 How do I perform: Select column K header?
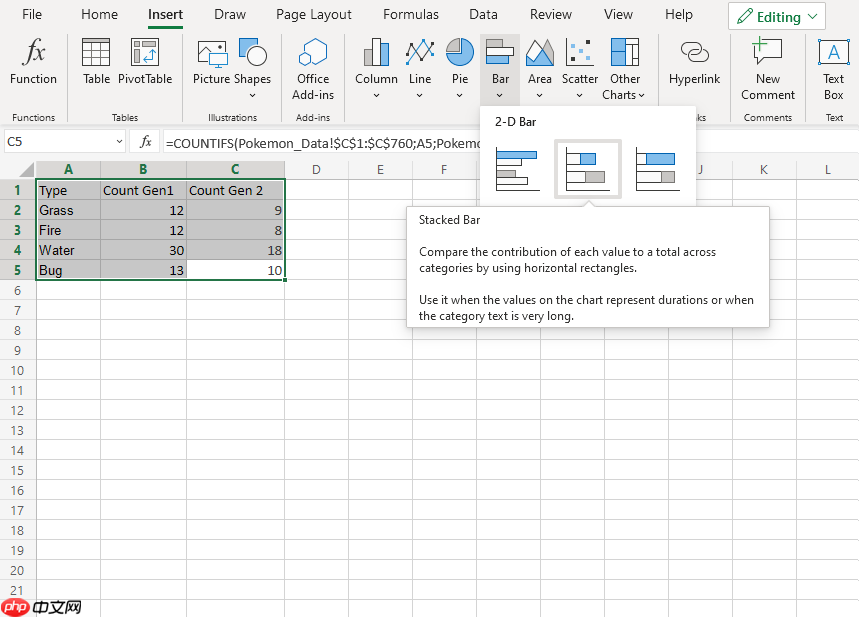[x=764, y=169]
